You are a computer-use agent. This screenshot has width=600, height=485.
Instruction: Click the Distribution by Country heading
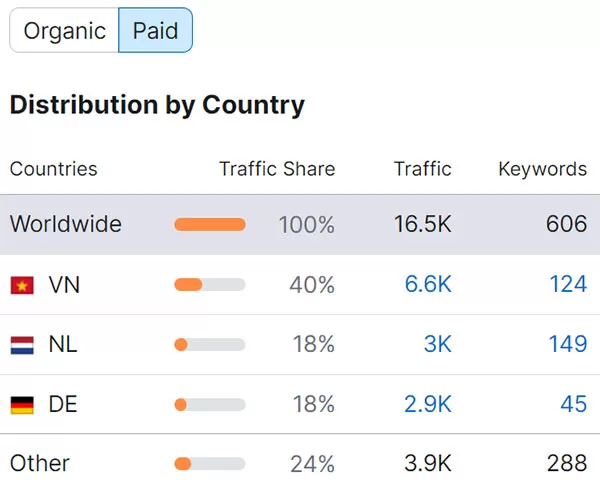[157, 105]
